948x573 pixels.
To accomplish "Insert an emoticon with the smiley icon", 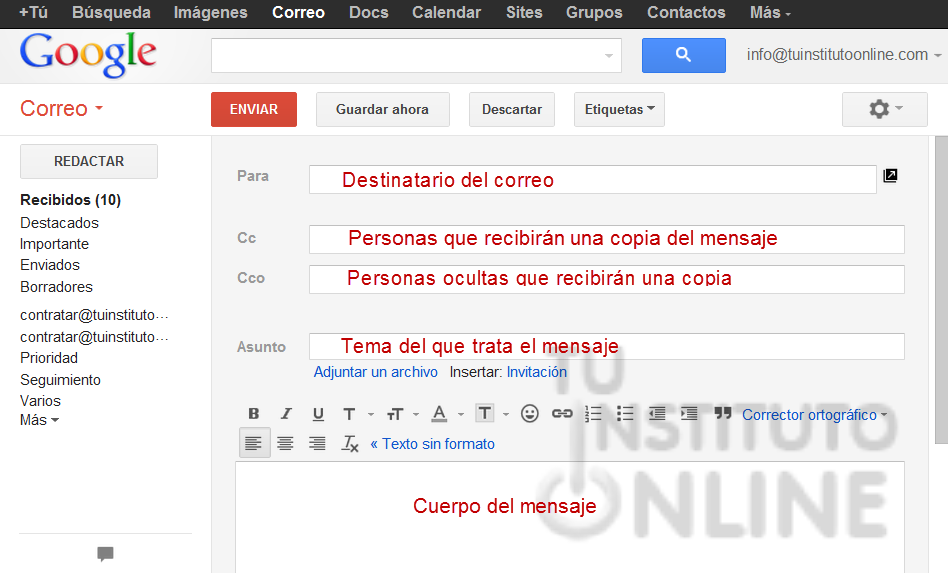I will [x=530, y=413].
